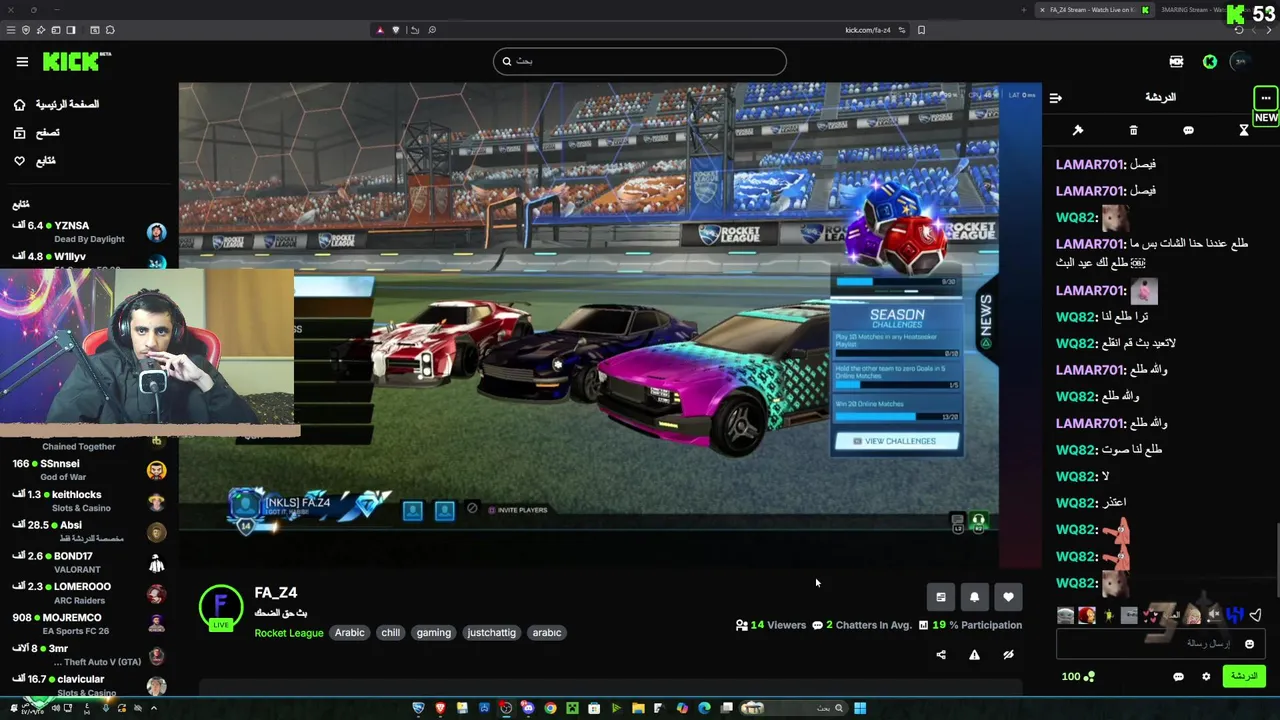Click the crossed-out eye icon under stream

[1008, 655]
